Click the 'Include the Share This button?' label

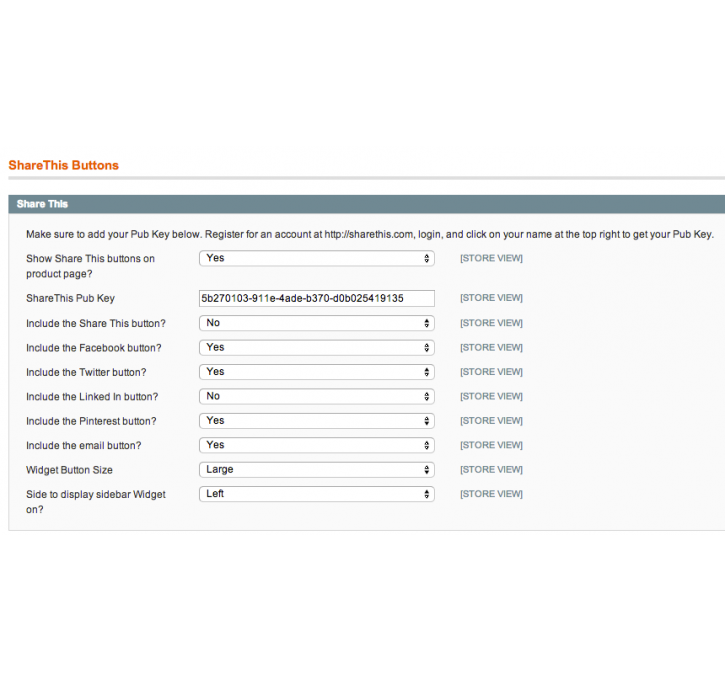click(x=96, y=324)
